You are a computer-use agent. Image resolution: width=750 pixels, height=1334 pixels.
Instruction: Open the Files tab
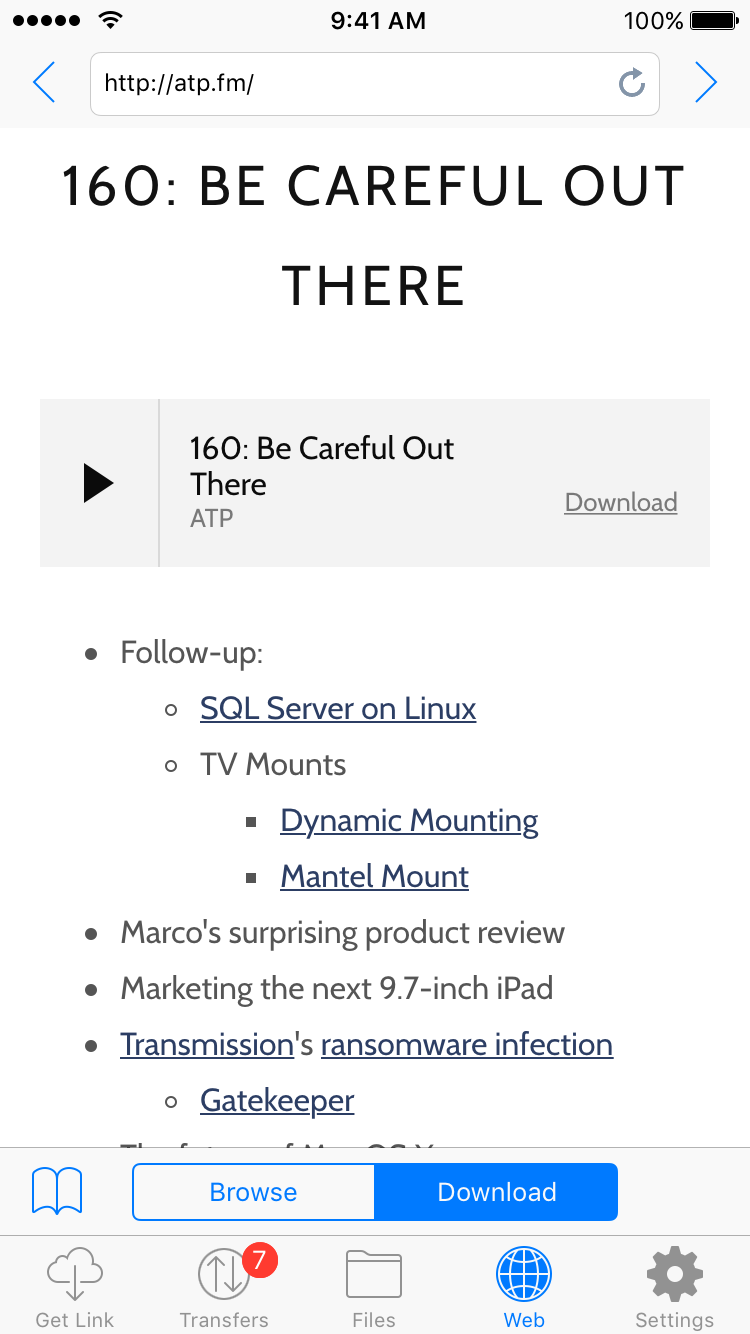(x=374, y=1288)
